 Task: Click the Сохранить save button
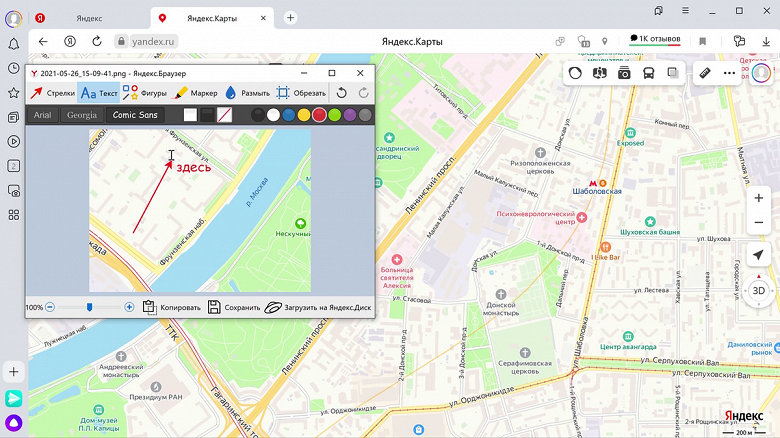[x=234, y=307]
